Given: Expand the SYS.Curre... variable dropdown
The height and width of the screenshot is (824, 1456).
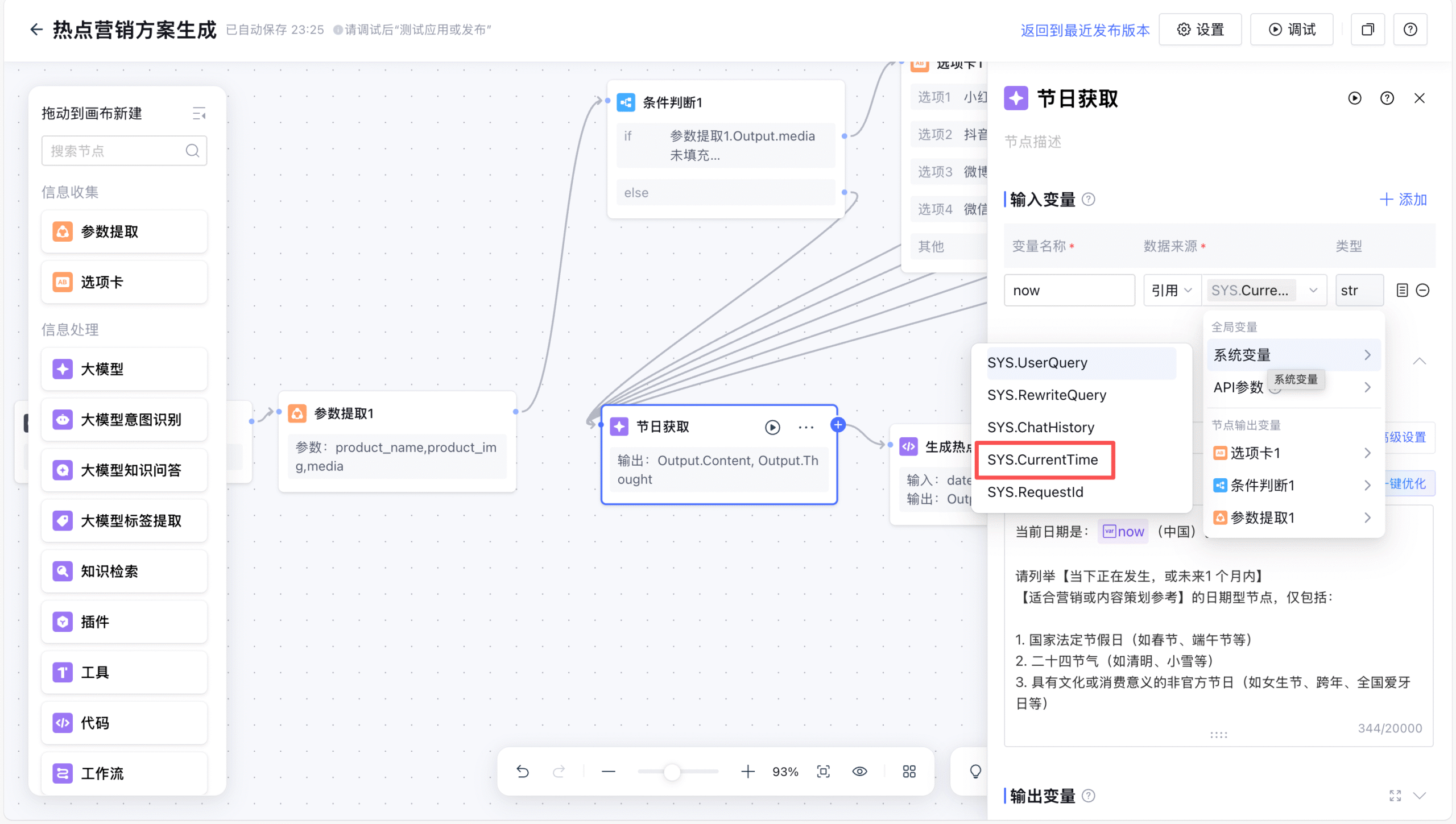Looking at the screenshot, I should (x=1264, y=291).
